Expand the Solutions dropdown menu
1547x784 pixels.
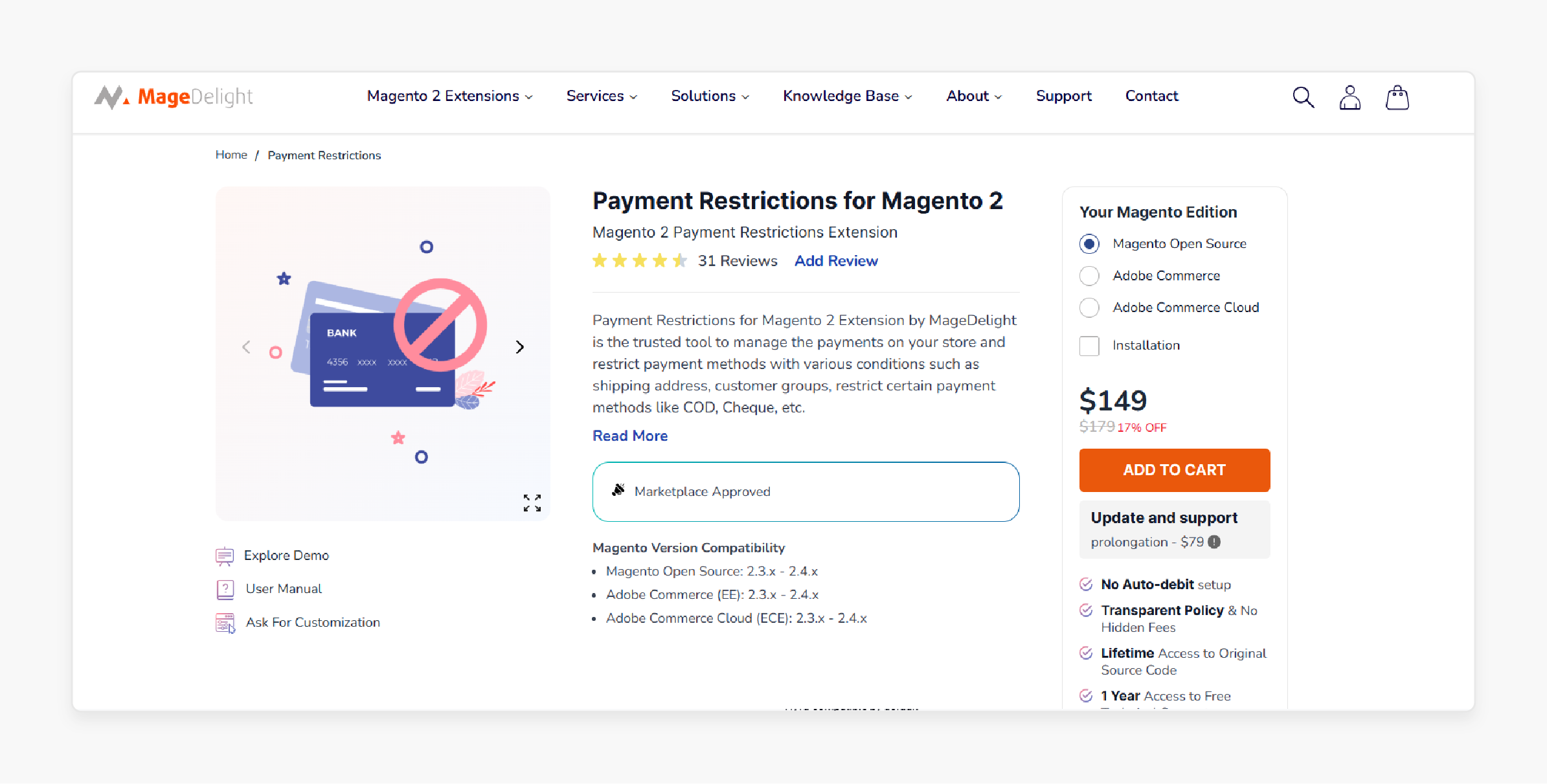click(x=710, y=96)
